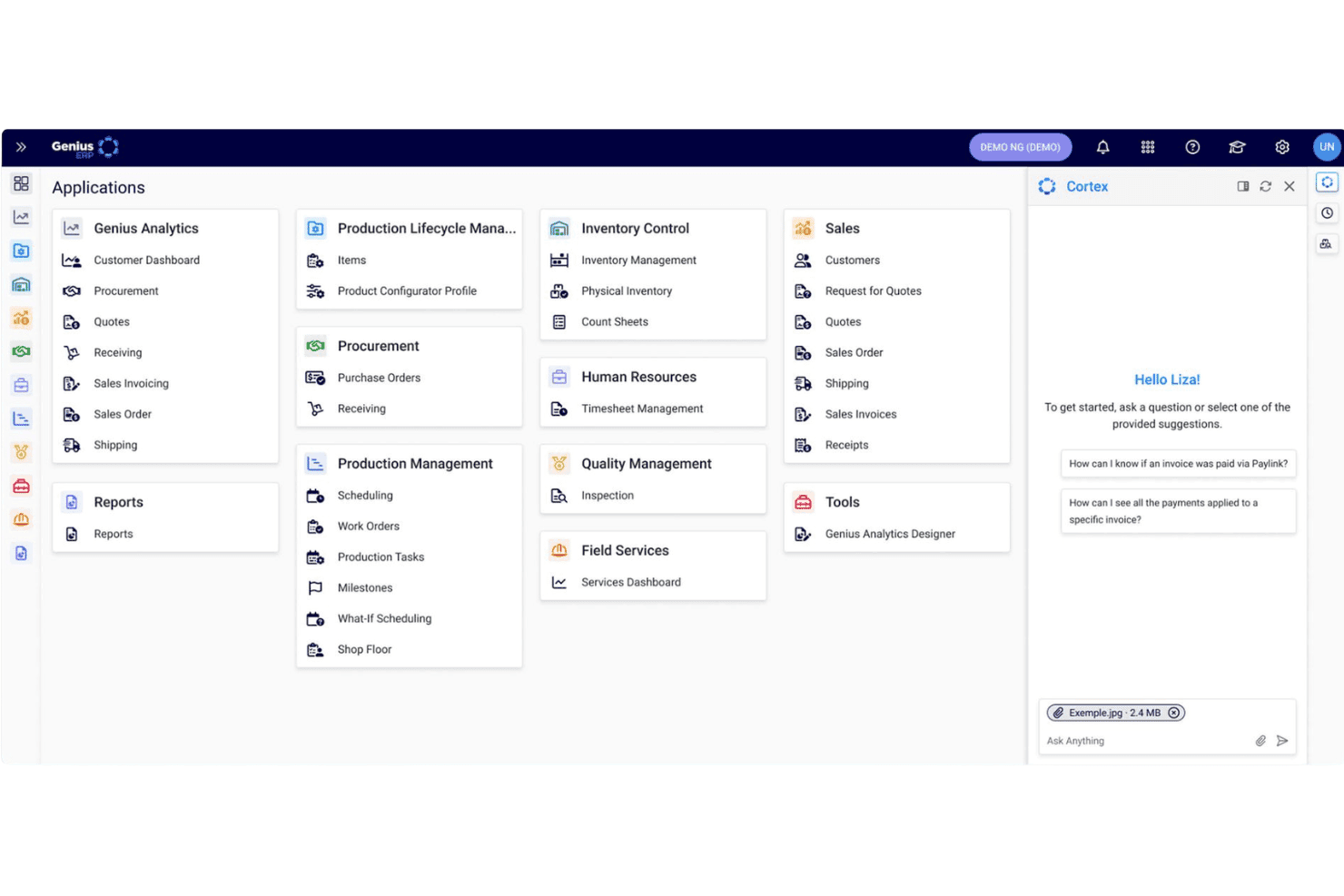Focus the Ask Anything input field
Screen dimensions: 1344x896
(1146, 741)
